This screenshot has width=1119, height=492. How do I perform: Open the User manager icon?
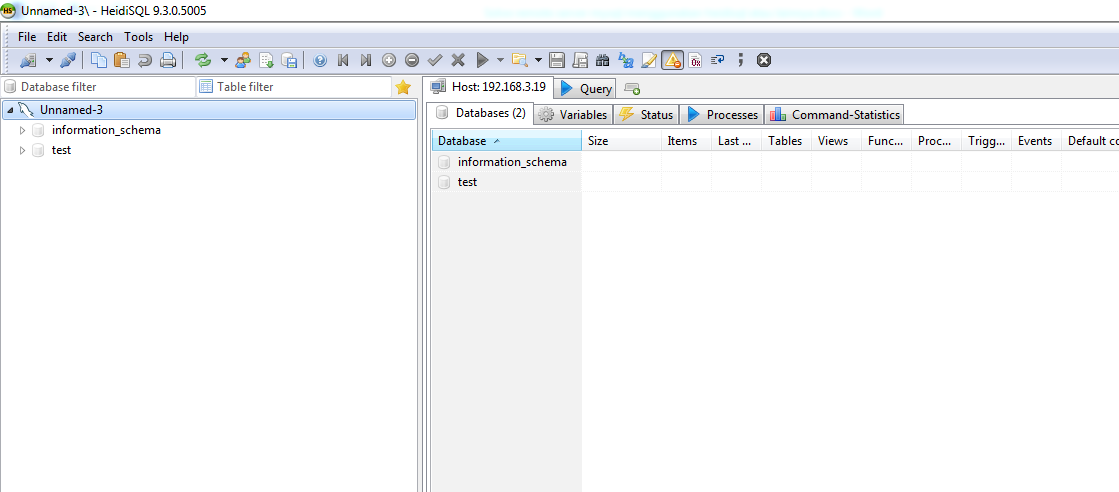243,61
